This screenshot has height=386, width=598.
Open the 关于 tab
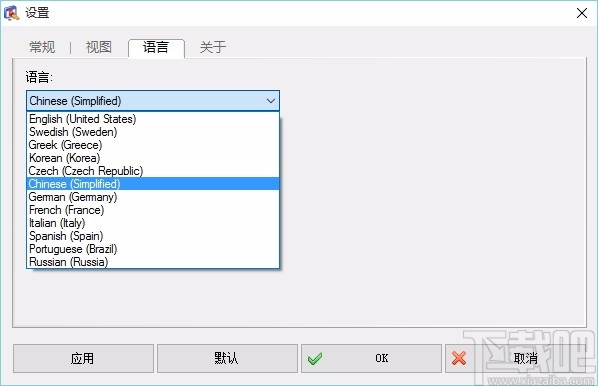(x=213, y=47)
